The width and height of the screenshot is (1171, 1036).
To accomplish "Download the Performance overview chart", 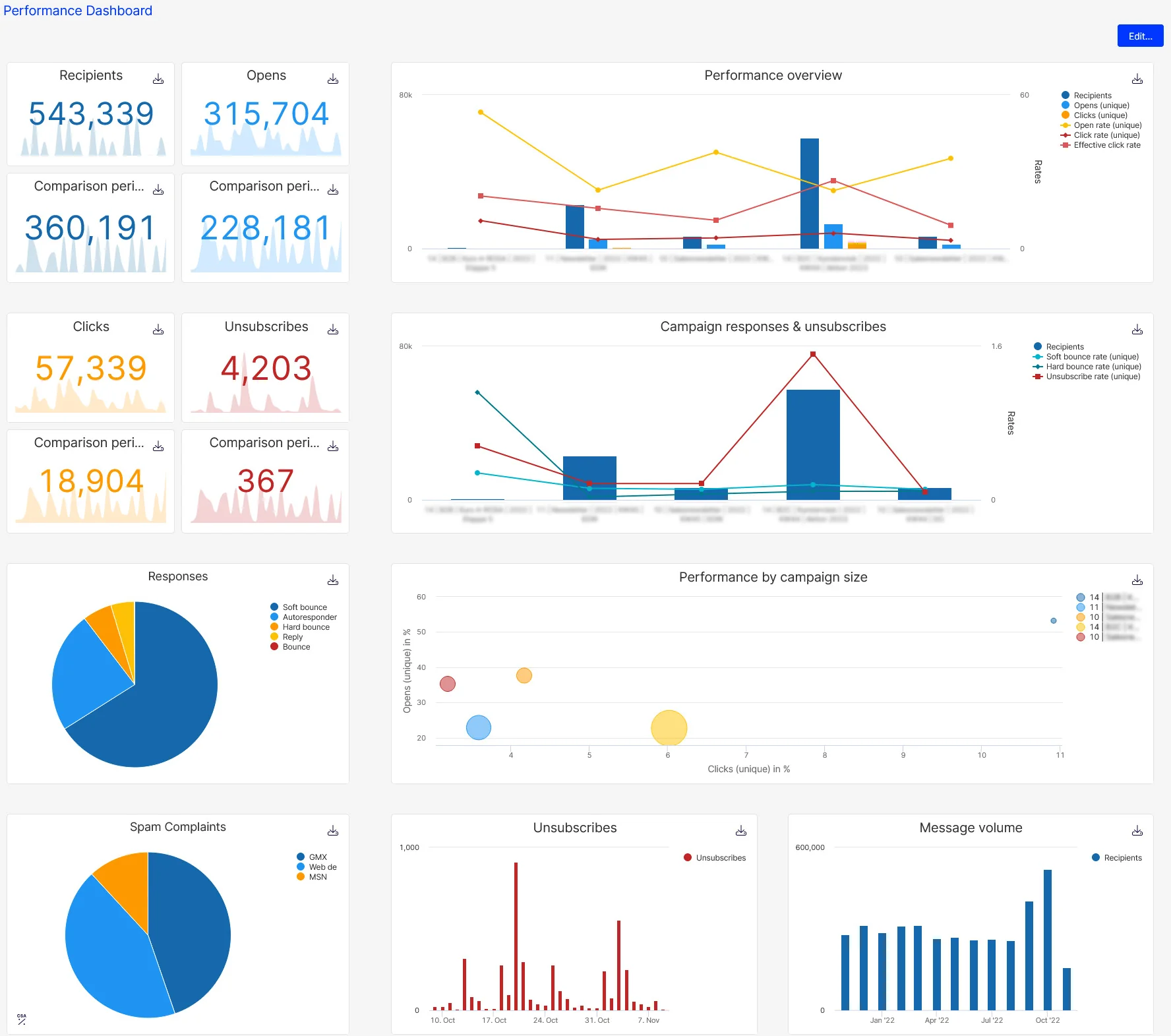I will coord(1138,78).
